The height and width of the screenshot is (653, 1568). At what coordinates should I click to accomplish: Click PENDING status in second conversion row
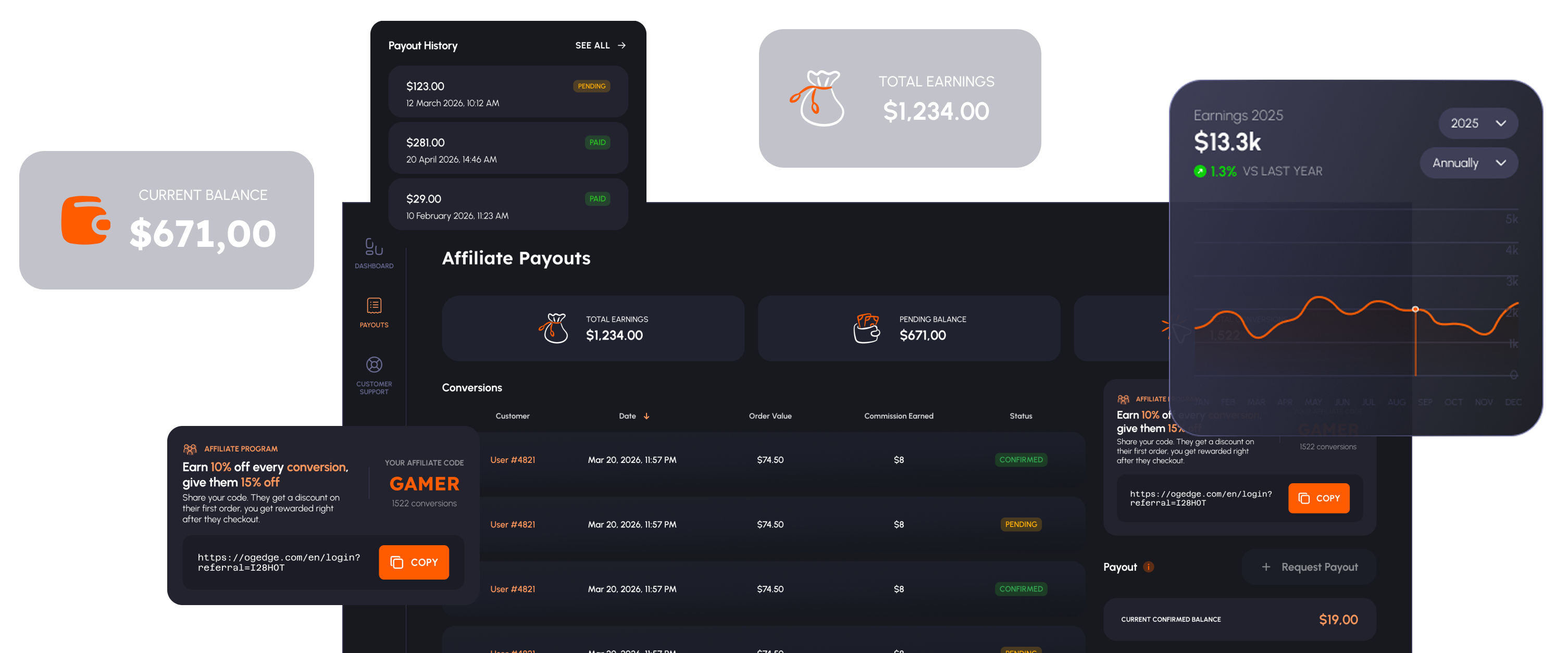point(1021,524)
